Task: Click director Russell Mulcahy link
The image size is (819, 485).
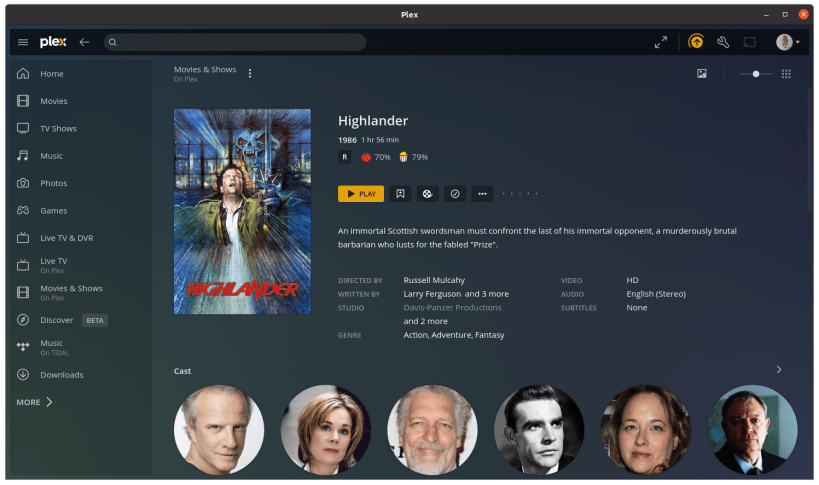Action: (x=434, y=280)
